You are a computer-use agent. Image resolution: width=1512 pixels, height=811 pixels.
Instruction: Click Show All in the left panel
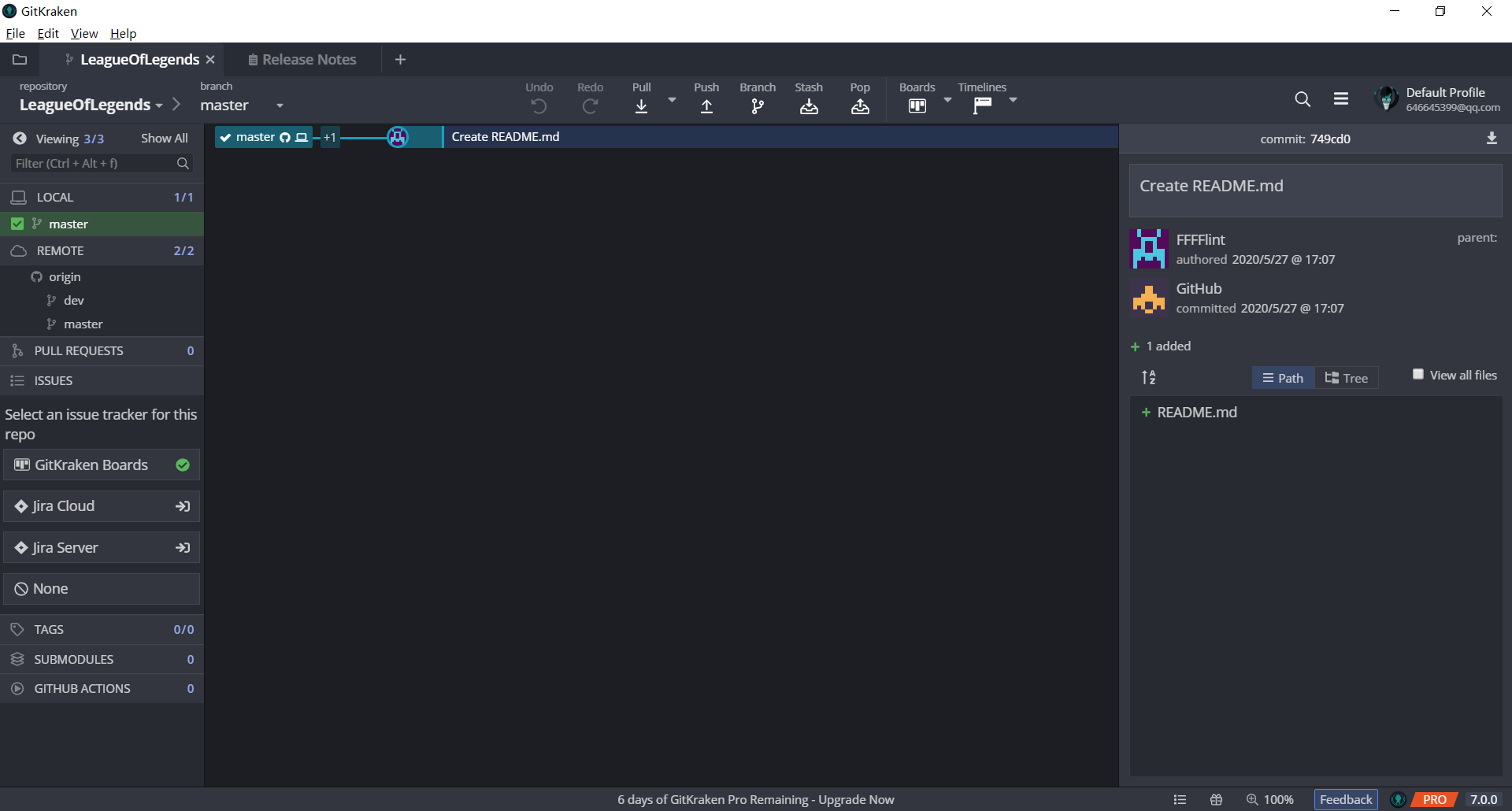click(164, 139)
